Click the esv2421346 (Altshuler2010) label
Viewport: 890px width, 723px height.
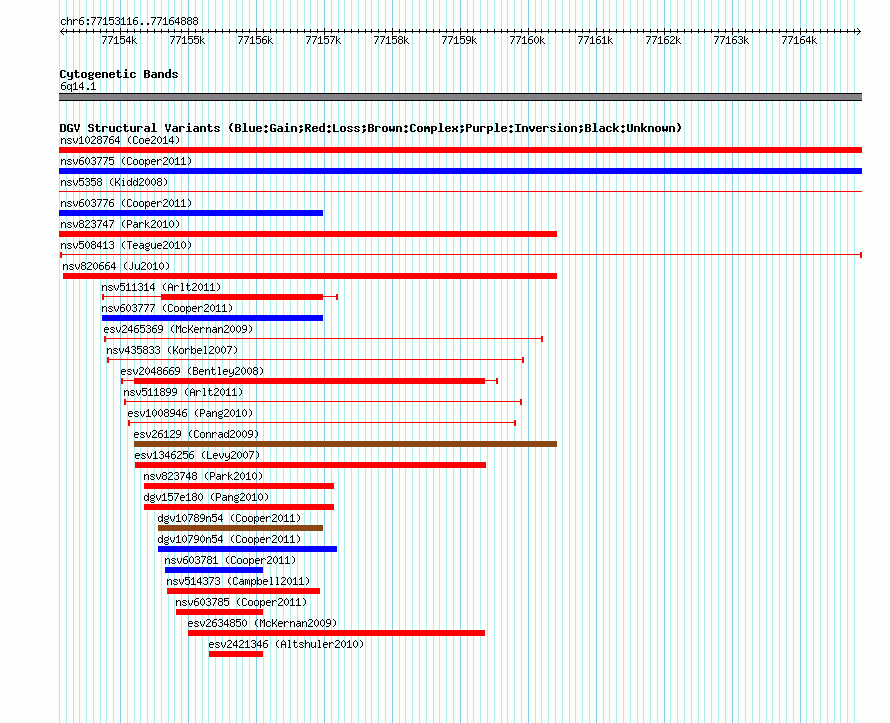click(x=286, y=644)
